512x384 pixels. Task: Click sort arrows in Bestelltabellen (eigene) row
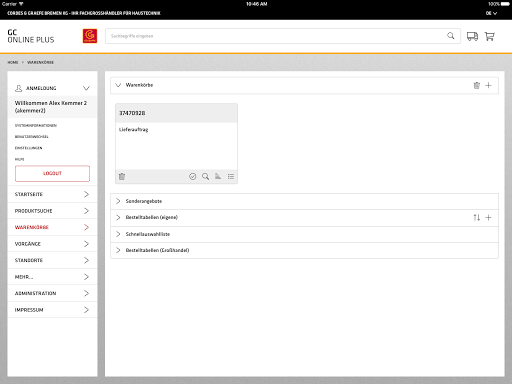click(477, 218)
